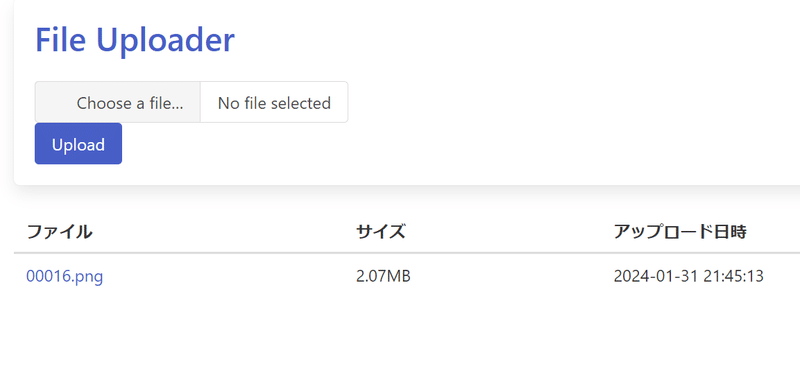Click the word File in the heading
The height and width of the screenshot is (378, 800).
60,40
